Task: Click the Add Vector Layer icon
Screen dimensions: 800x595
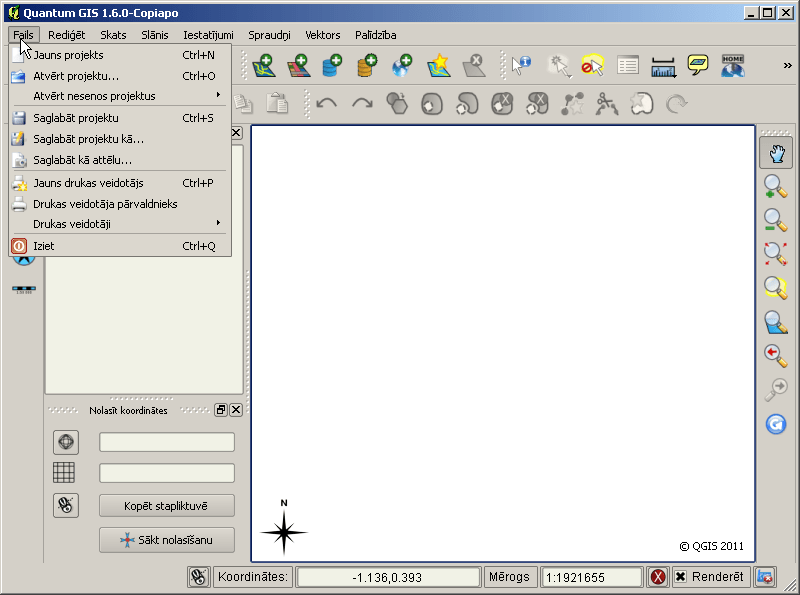Action: pyautogui.click(x=264, y=66)
